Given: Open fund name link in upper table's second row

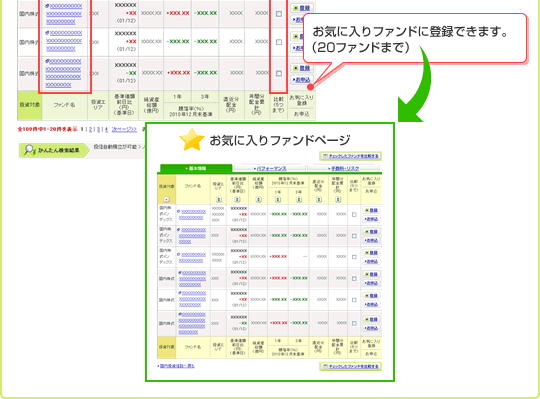Looking at the screenshot, I should pos(64,41).
